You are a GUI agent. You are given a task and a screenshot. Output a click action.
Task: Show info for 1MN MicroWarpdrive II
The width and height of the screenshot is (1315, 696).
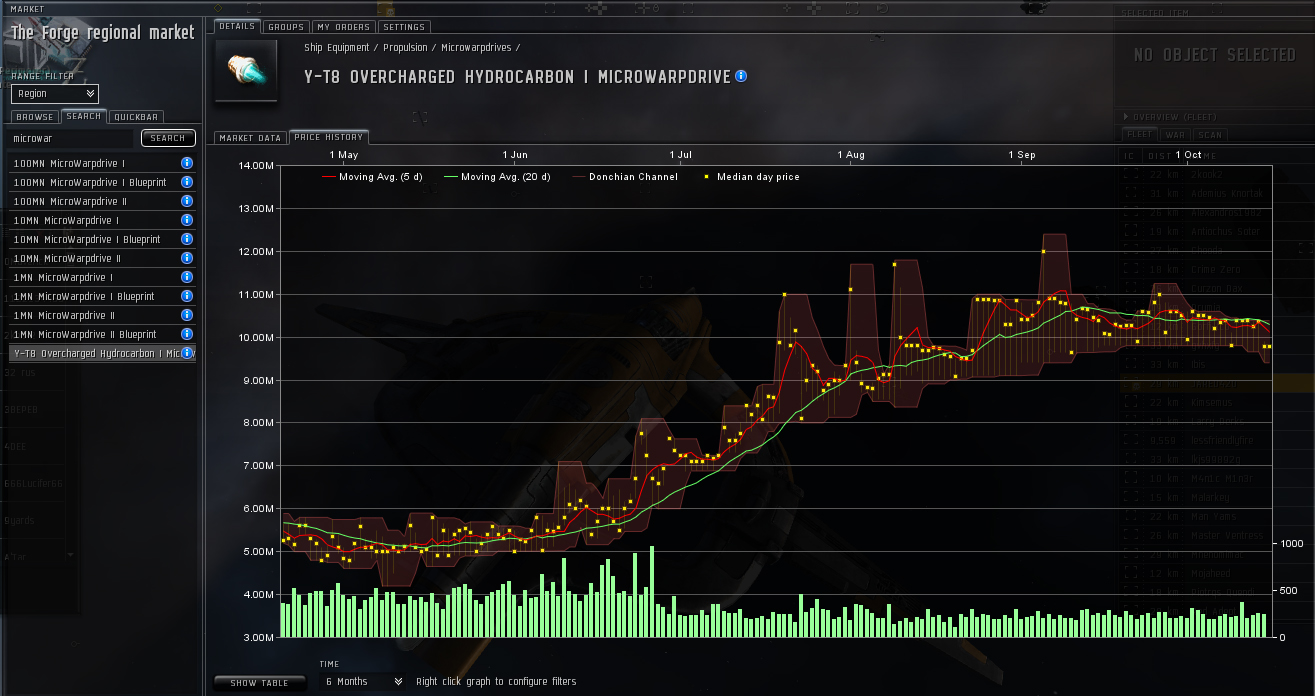pos(187,315)
